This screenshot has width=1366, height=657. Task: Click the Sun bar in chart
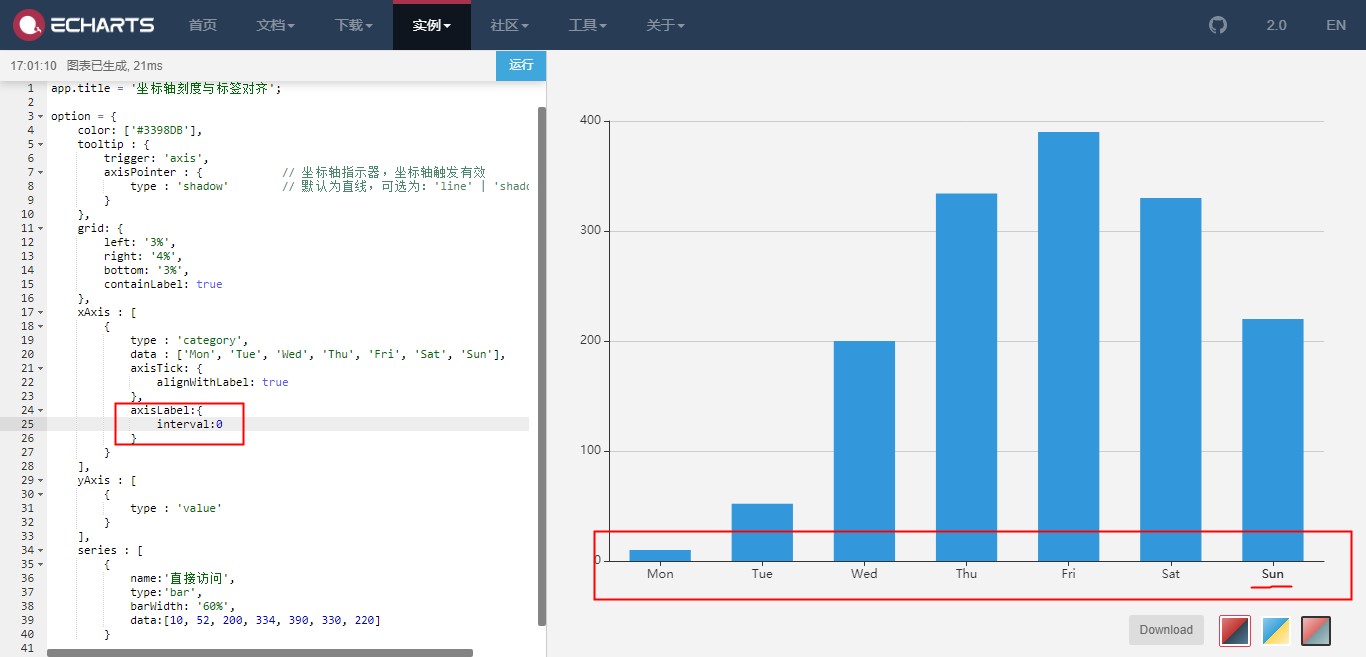coord(1272,440)
